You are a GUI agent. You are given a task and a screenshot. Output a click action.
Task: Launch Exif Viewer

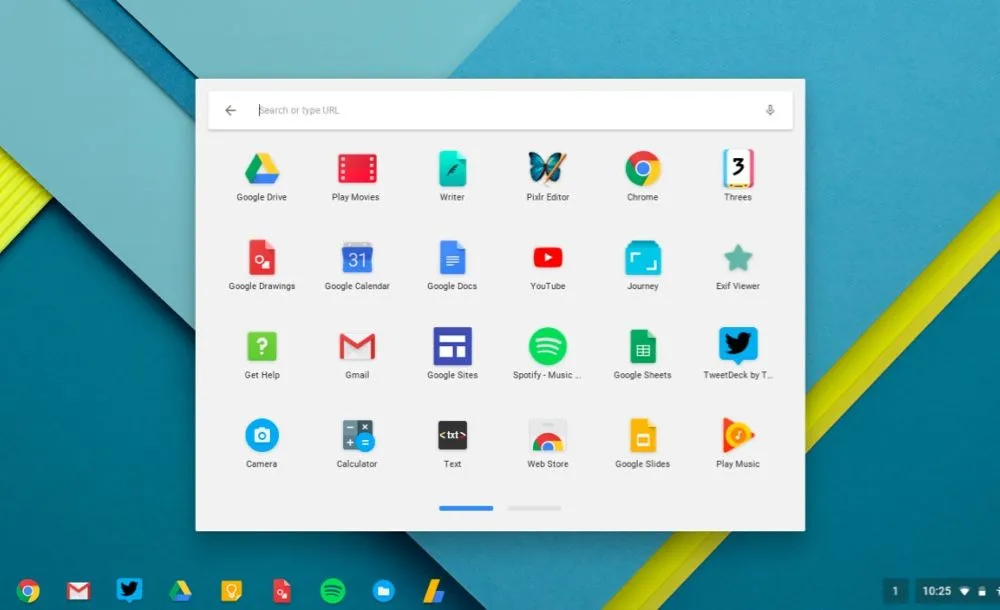pyautogui.click(x=738, y=258)
